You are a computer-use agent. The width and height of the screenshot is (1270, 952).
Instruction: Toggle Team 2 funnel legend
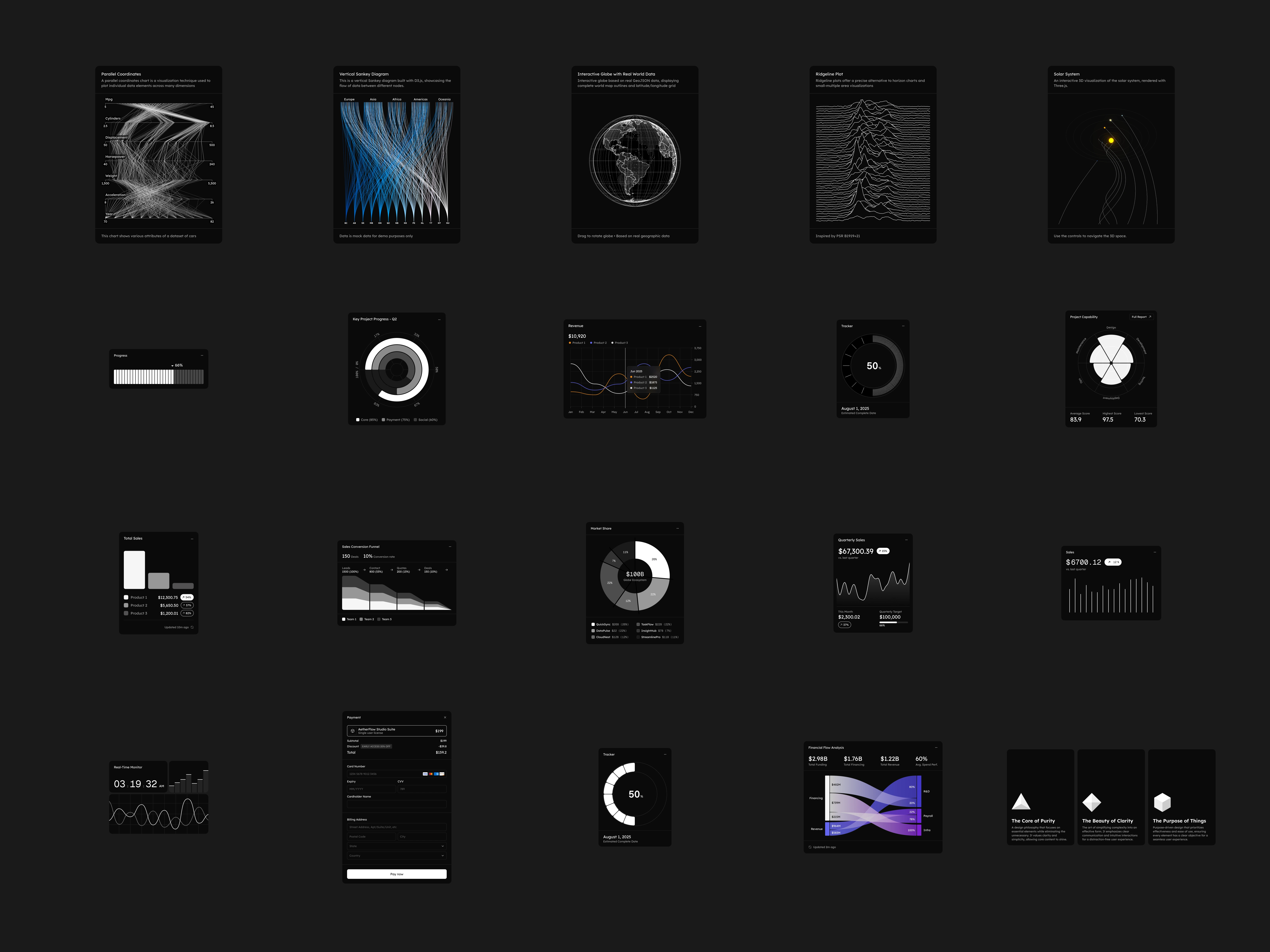367,619
